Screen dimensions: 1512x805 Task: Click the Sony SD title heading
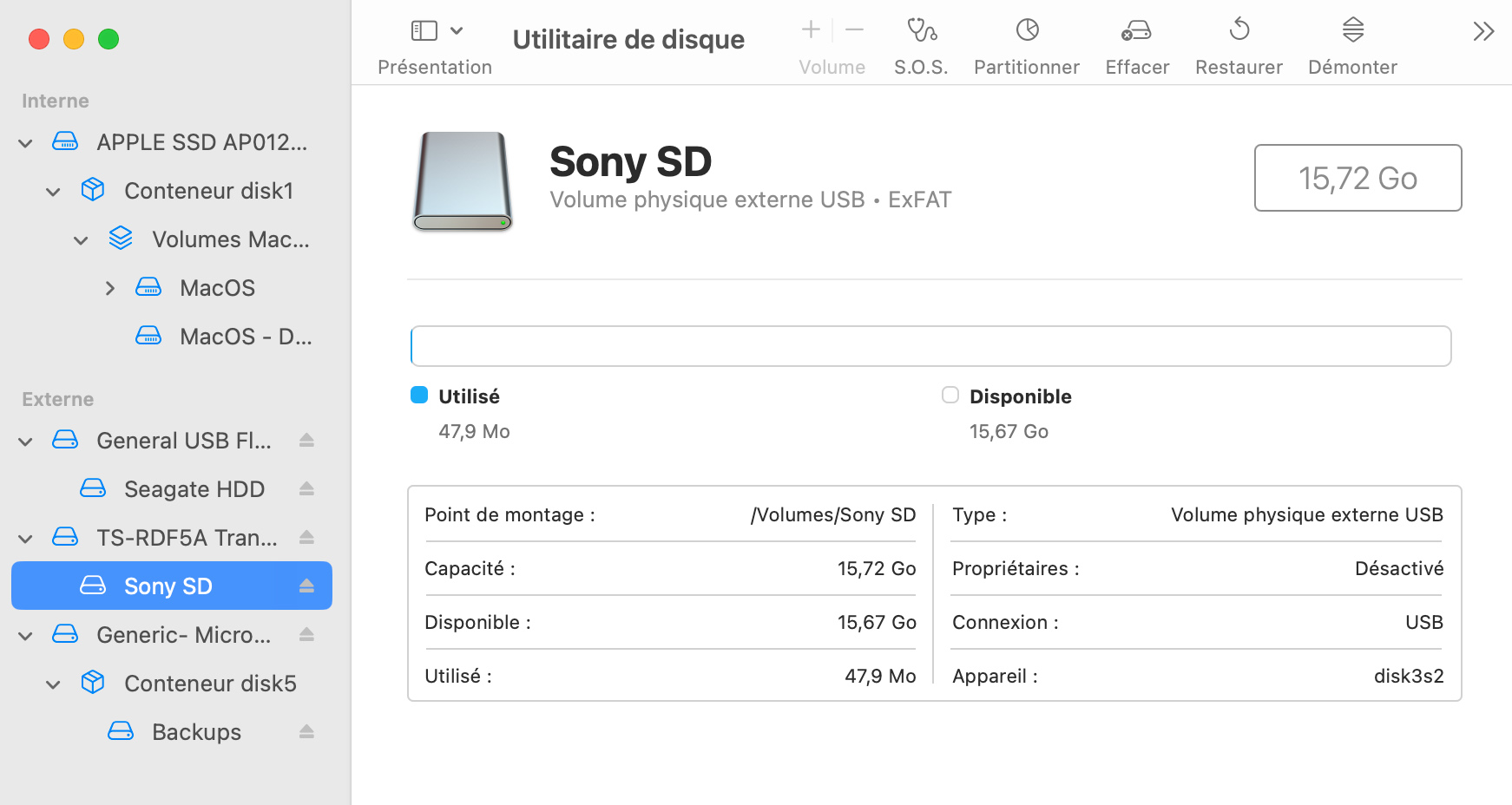(630, 162)
